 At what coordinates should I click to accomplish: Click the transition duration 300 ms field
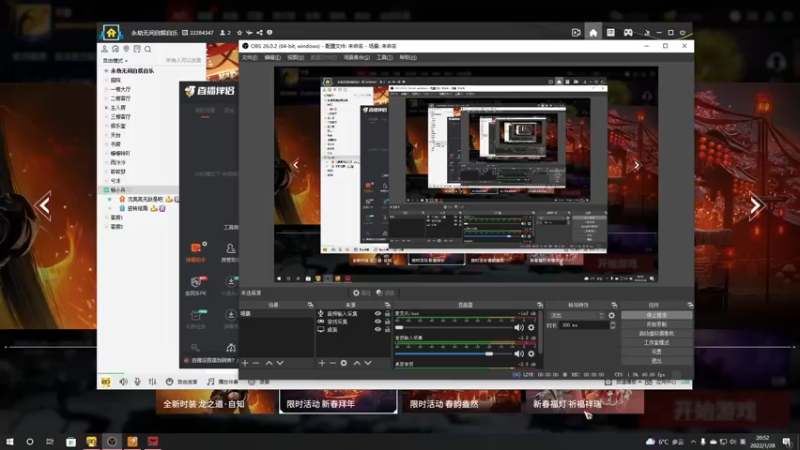(584, 325)
